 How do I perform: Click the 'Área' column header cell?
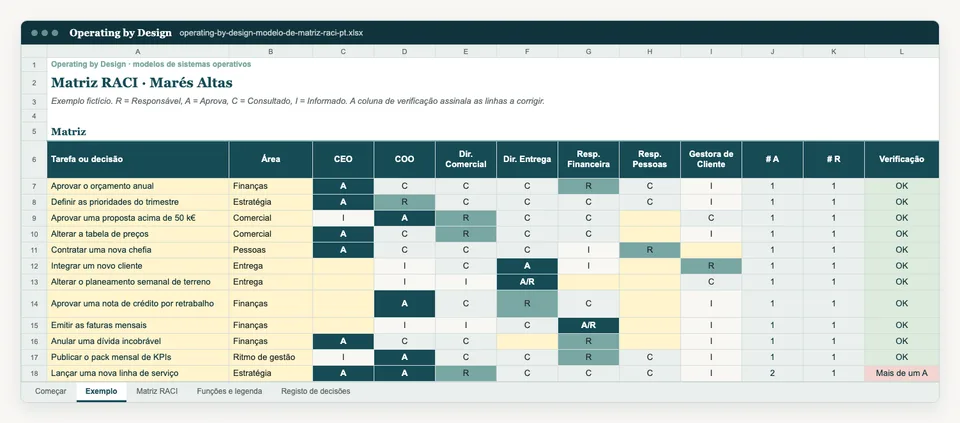[x=271, y=159]
